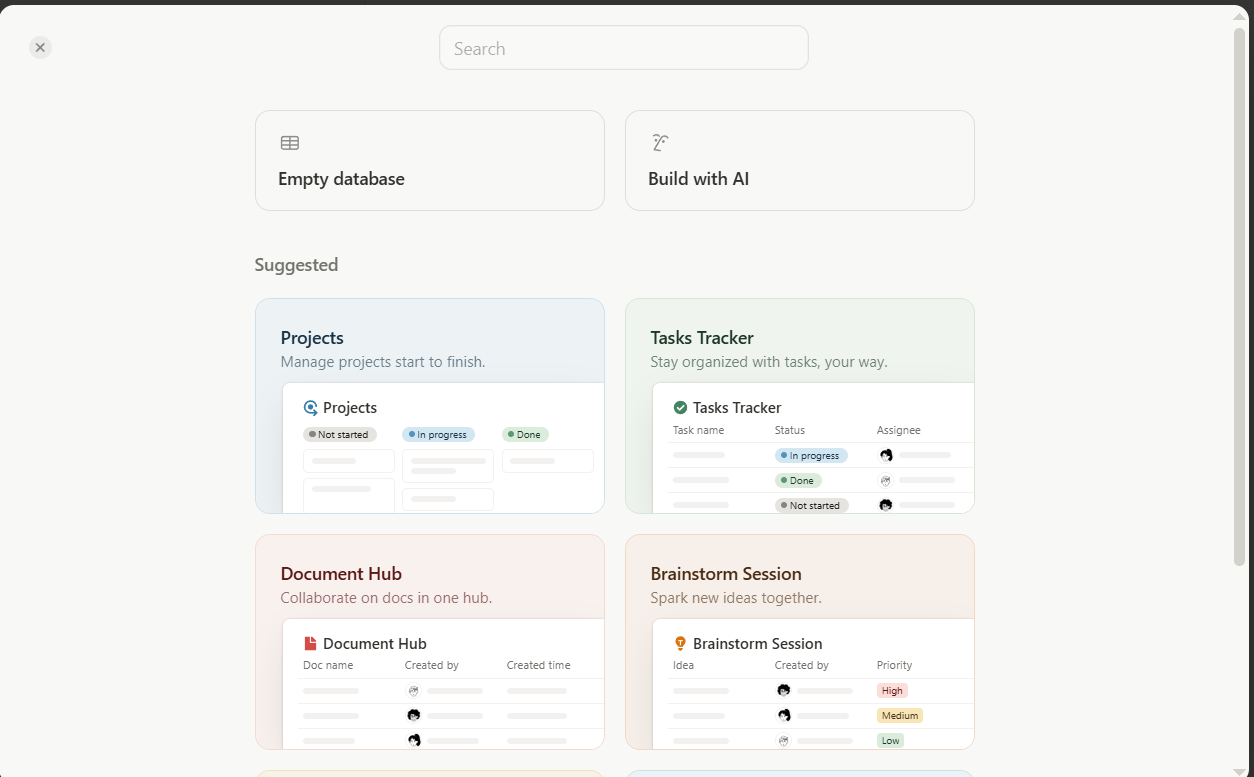This screenshot has width=1254, height=777.
Task: Click the Empty database table icon
Action: pos(290,143)
